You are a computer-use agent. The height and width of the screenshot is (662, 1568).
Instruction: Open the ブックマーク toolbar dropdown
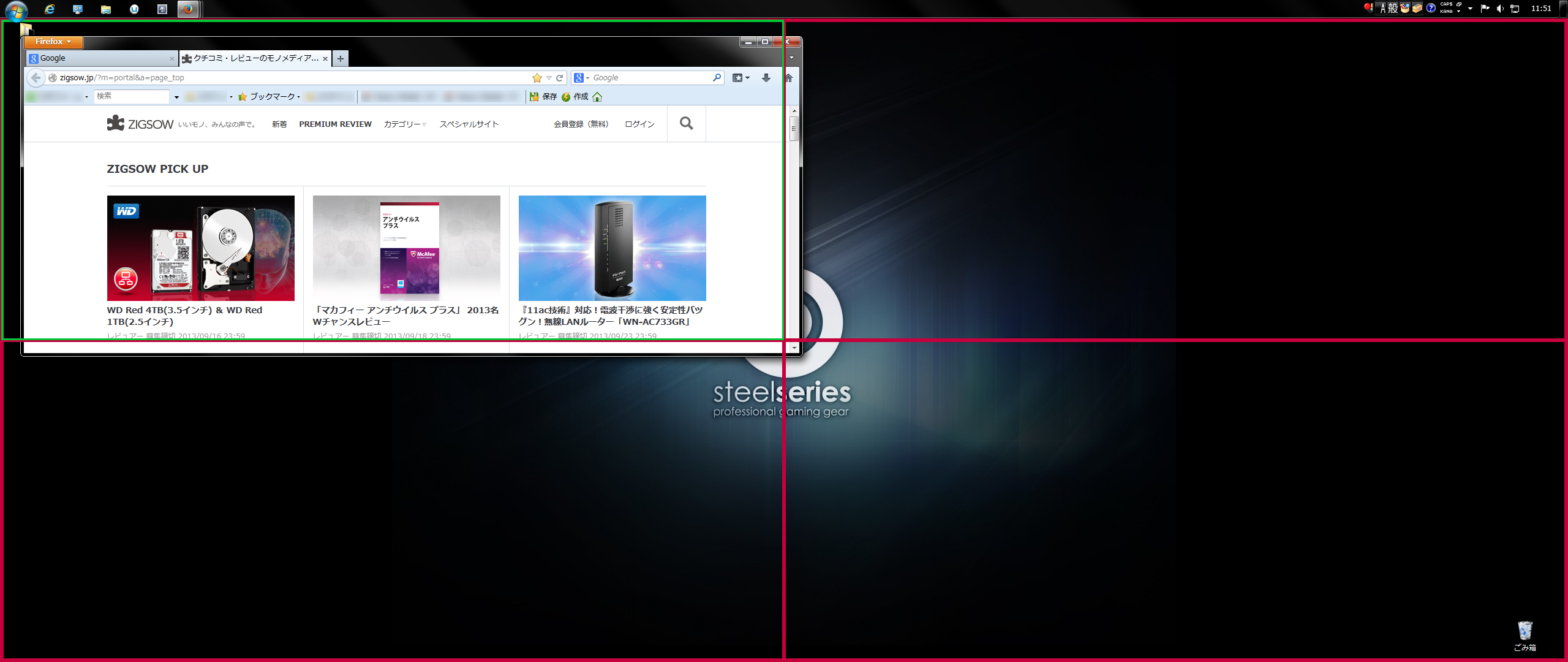pyautogui.click(x=269, y=97)
